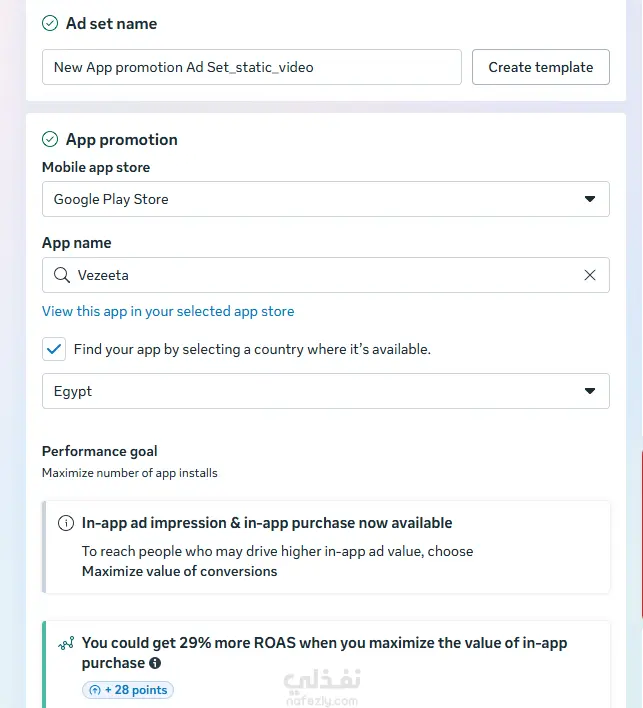Image resolution: width=643 pixels, height=708 pixels.
Task: Open the Mobile app store dropdown
Action: [326, 199]
